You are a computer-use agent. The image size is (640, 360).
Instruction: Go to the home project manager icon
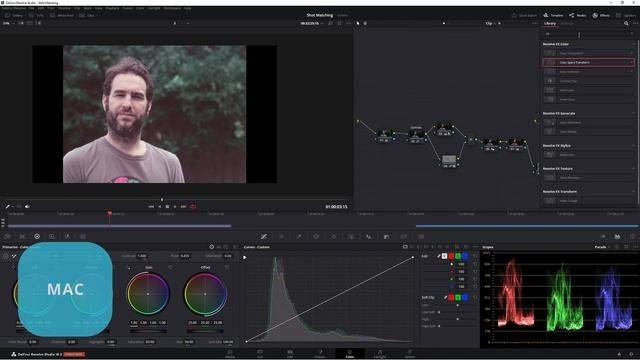619,354
